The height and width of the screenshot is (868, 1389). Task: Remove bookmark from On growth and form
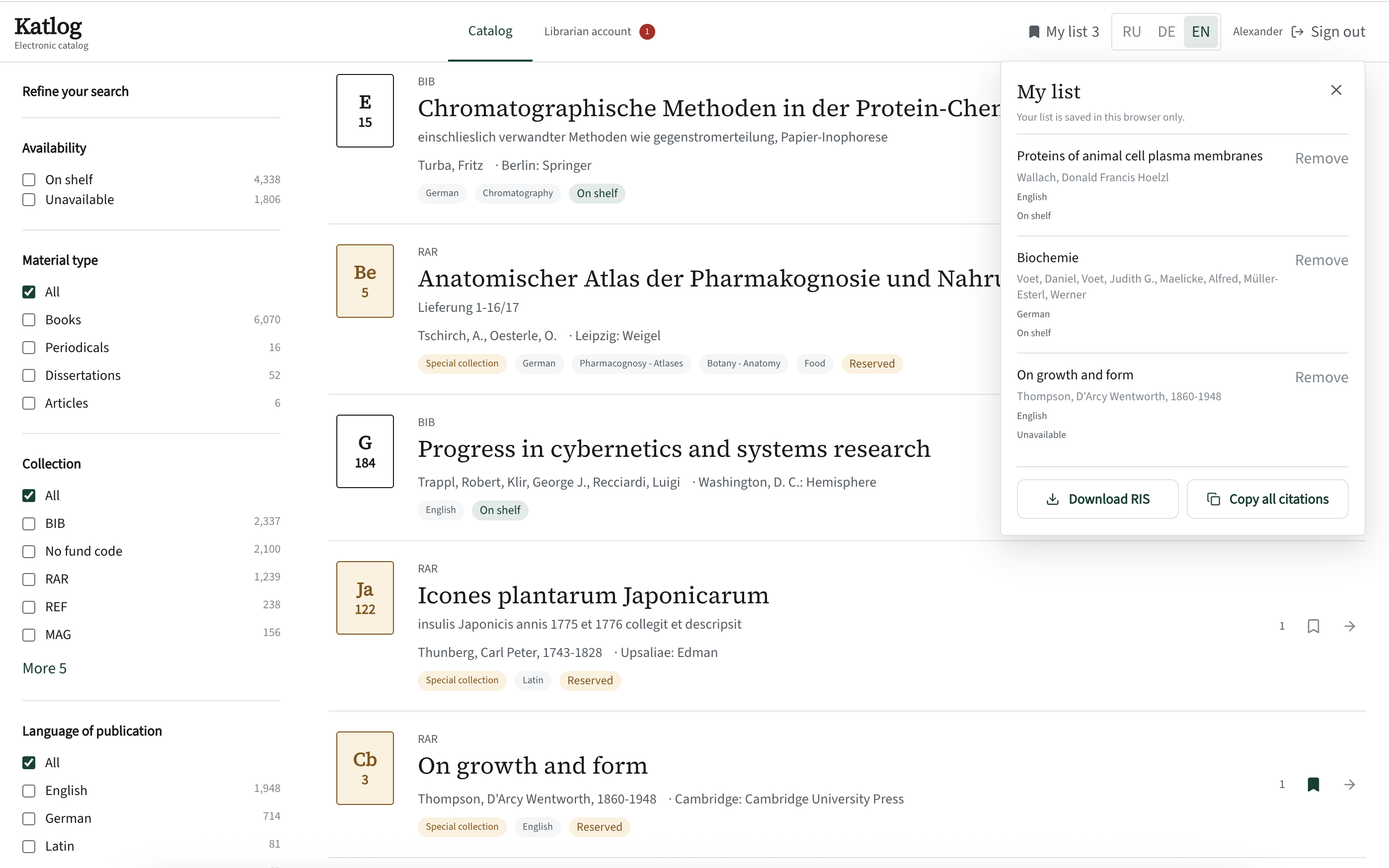(1312, 784)
